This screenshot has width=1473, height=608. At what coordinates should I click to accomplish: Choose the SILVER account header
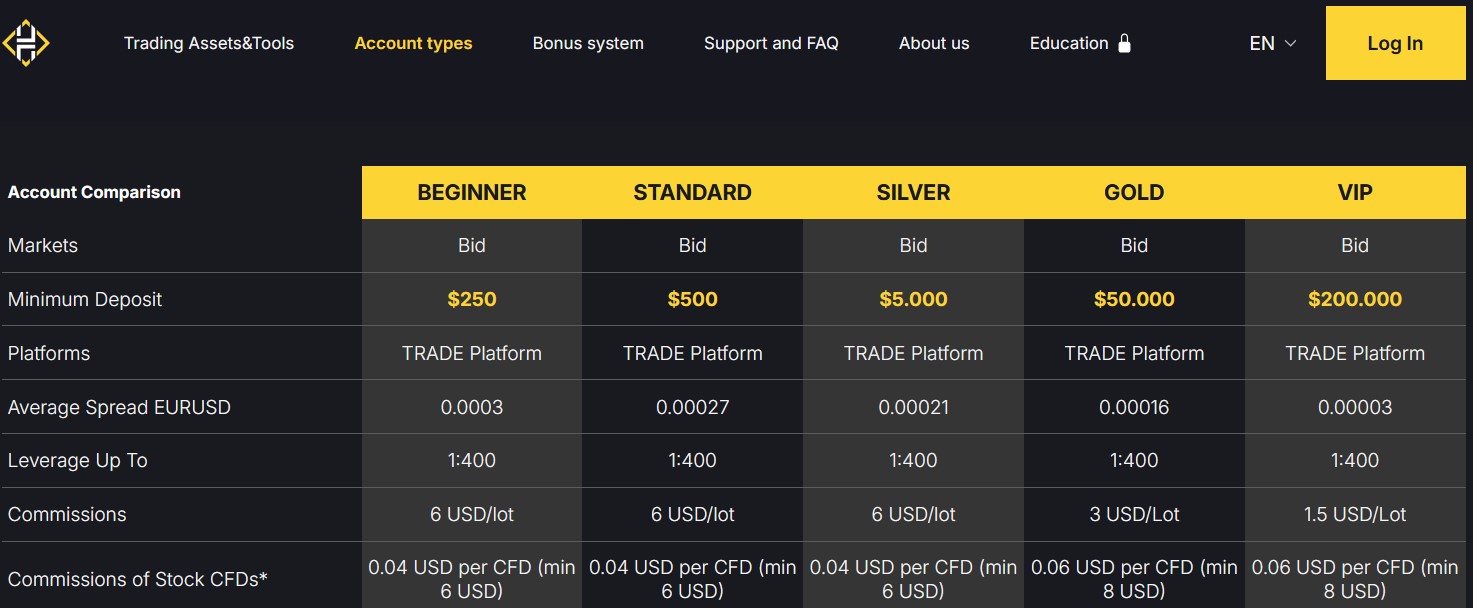coord(913,192)
